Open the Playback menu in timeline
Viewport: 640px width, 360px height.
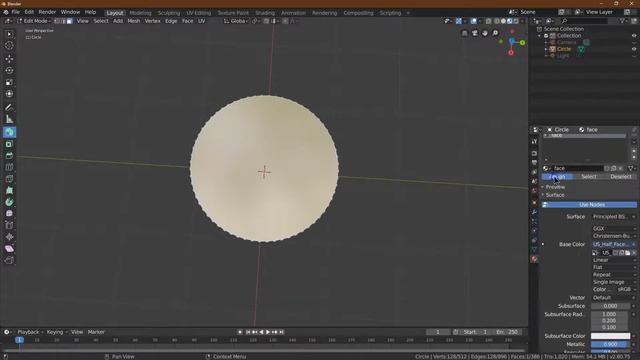pos(28,332)
